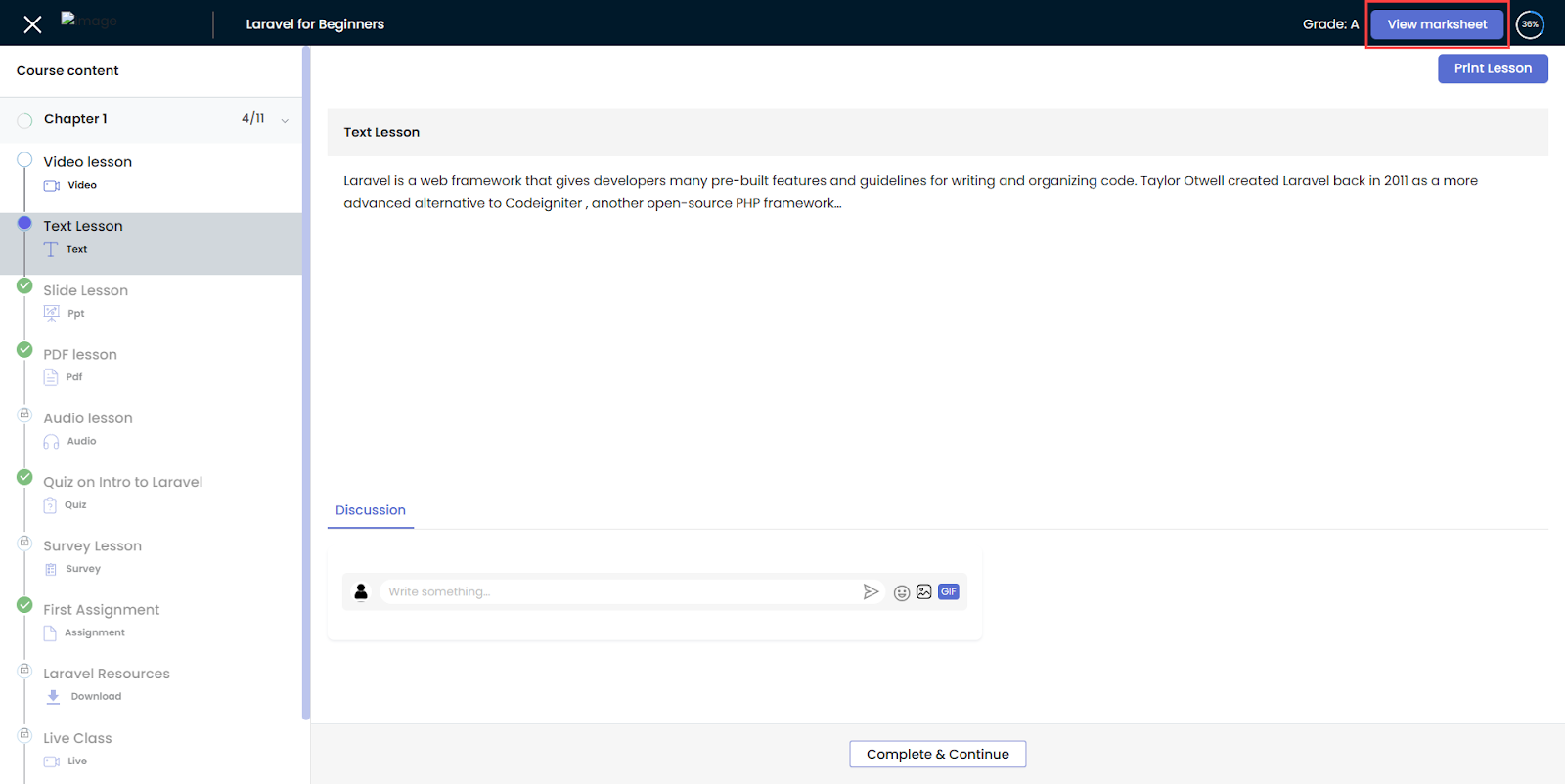
Task: Click the quiz clipboard icon under Quiz on Intro
Action: pyautogui.click(x=50, y=505)
